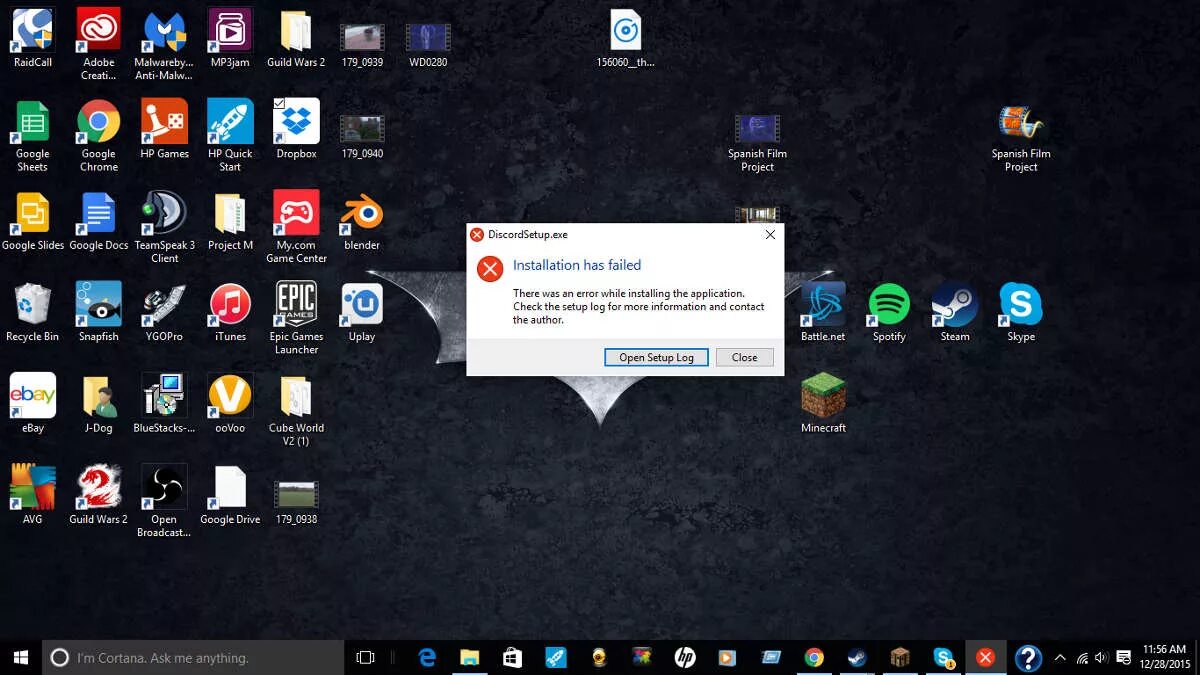The width and height of the screenshot is (1200, 675).
Task: Select the YGOPro shortcut
Action: pos(164,312)
